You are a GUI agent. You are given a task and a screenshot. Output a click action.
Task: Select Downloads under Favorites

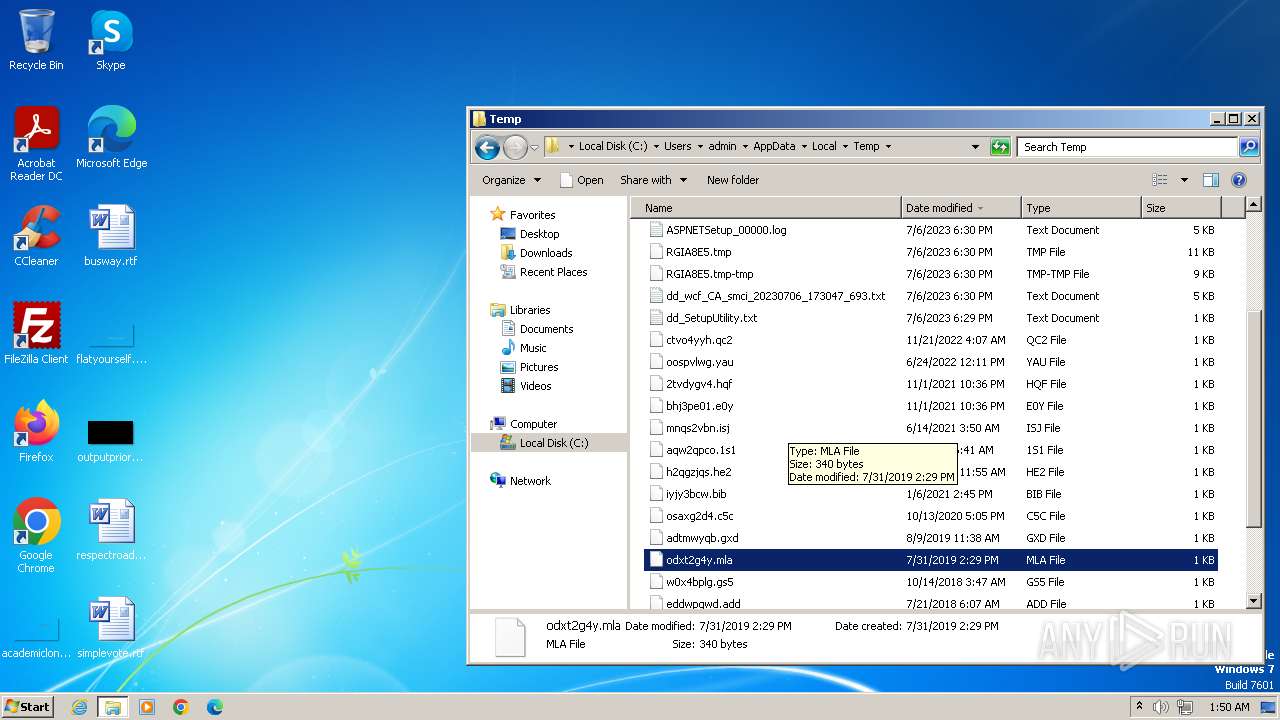(x=545, y=253)
